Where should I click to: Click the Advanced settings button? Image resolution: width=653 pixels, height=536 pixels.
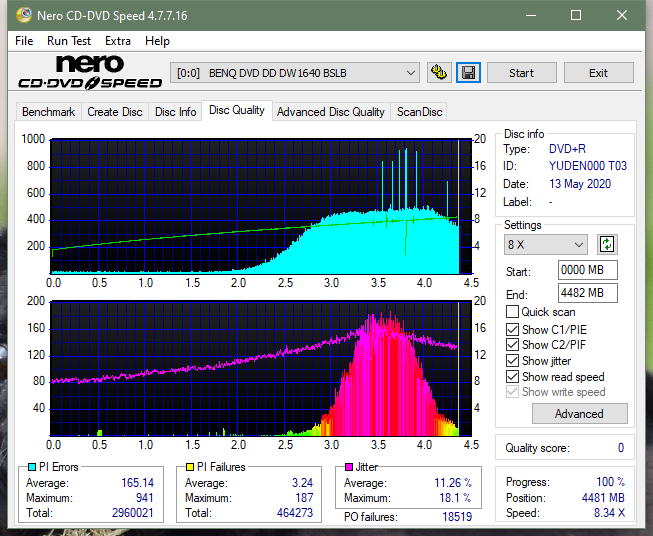579,414
